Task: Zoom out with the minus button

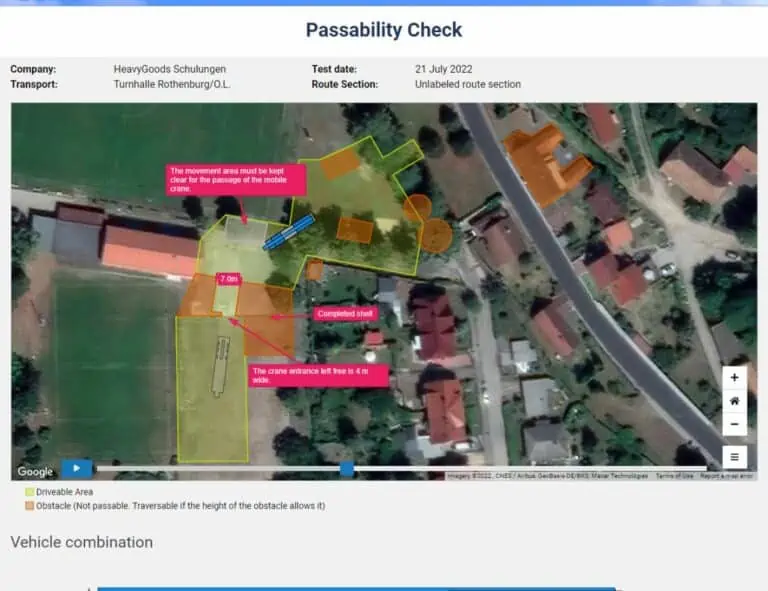Action: tap(734, 424)
